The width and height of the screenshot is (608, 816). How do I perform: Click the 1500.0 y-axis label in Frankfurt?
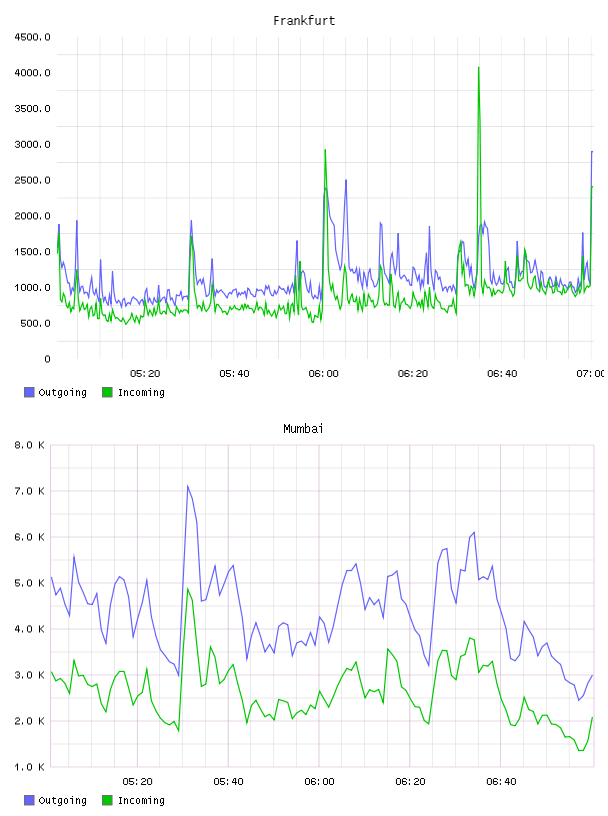(x=32, y=252)
